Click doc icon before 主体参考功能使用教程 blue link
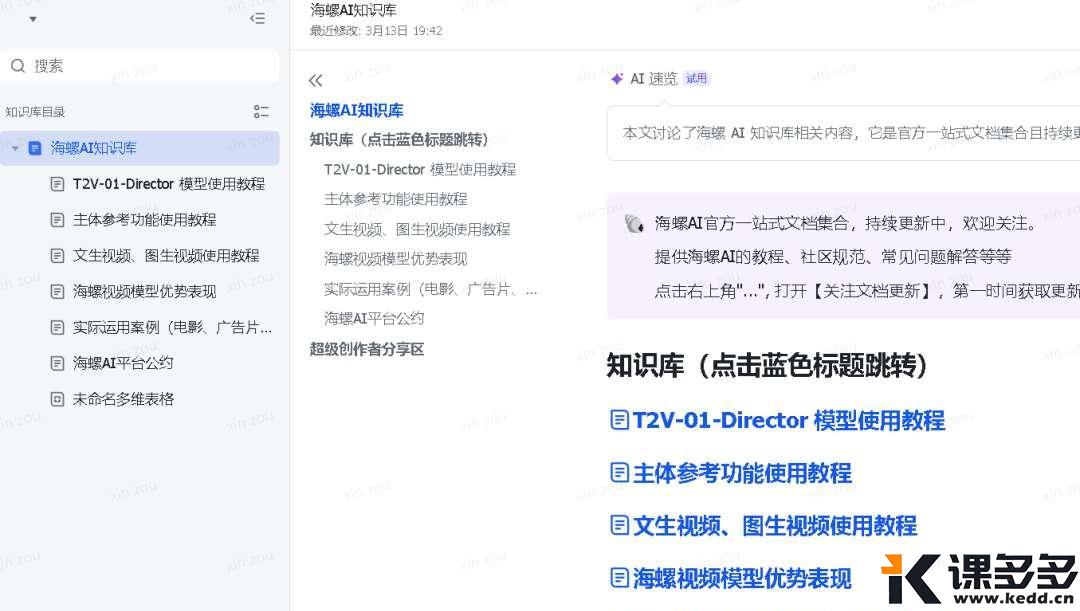1080x611 pixels. (x=620, y=473)
